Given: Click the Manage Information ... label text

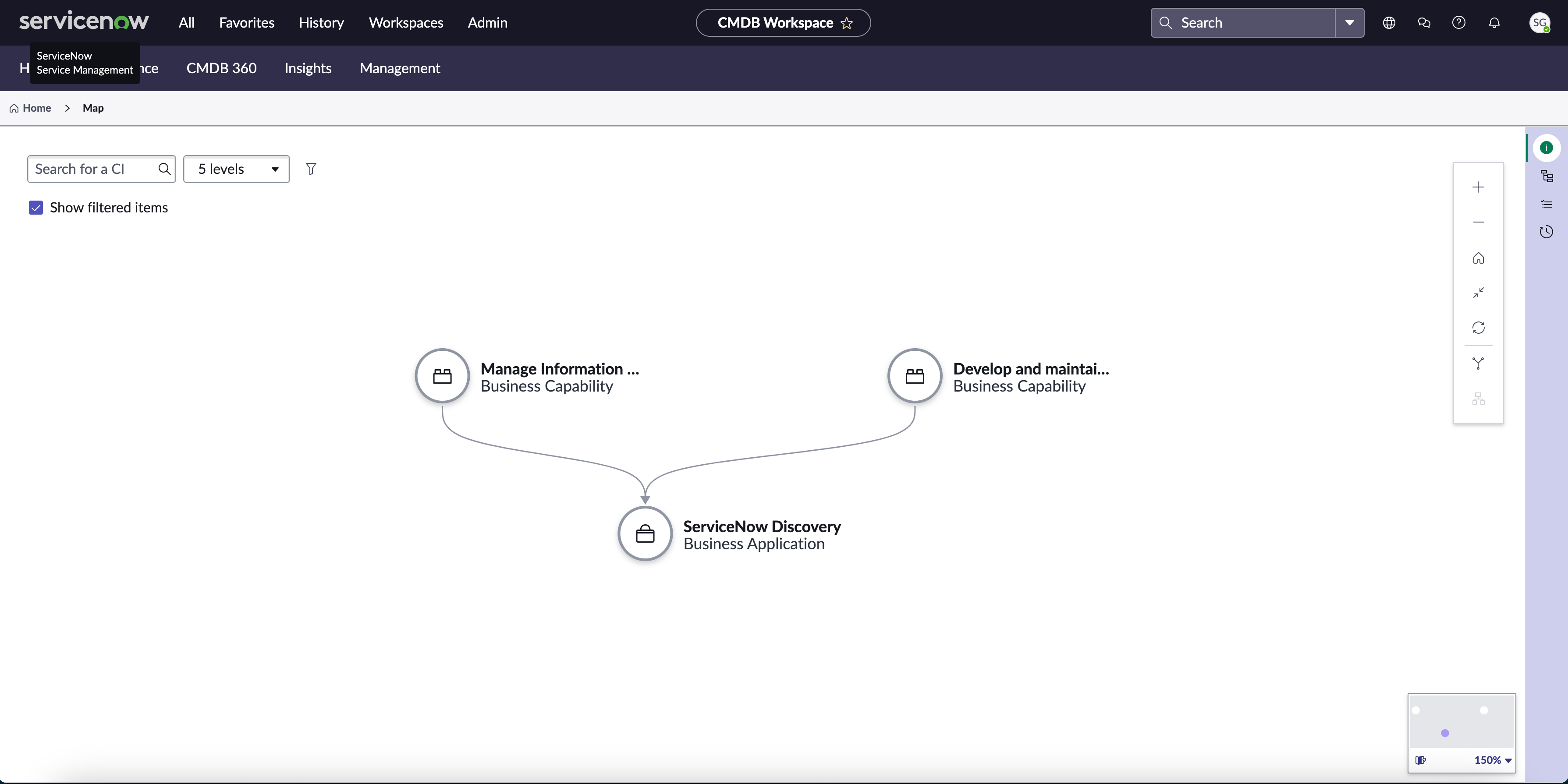Looking at the screenshot, I should [x=560, y=369].
